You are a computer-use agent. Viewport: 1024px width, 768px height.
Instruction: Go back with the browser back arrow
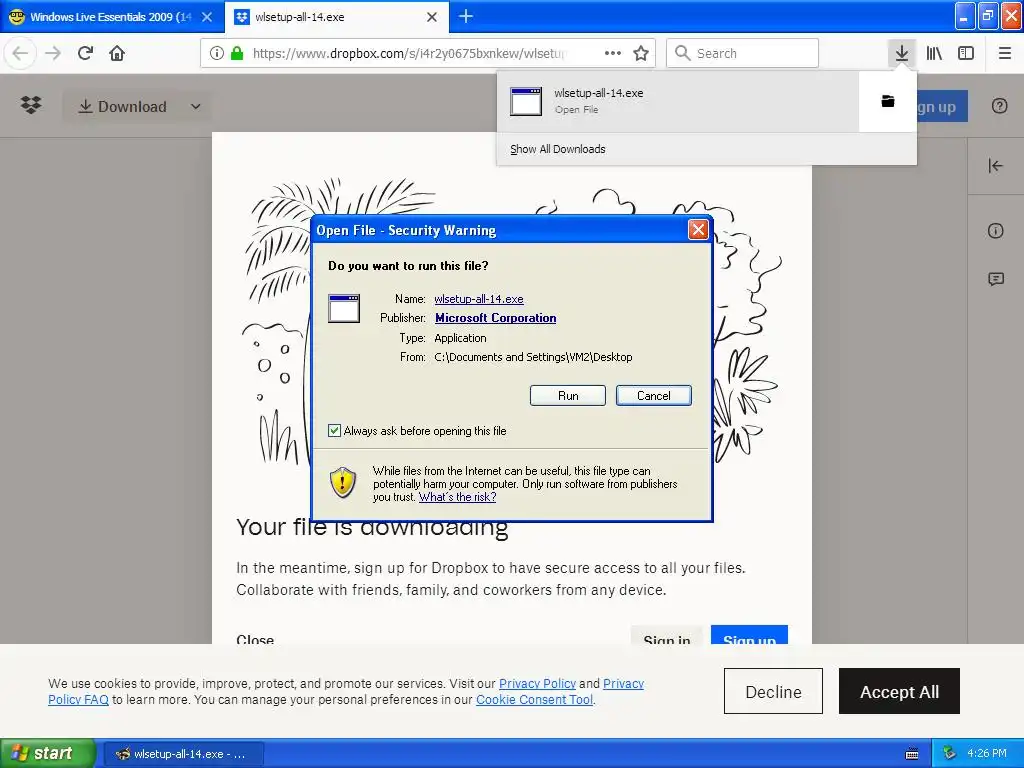pos(20,53)
